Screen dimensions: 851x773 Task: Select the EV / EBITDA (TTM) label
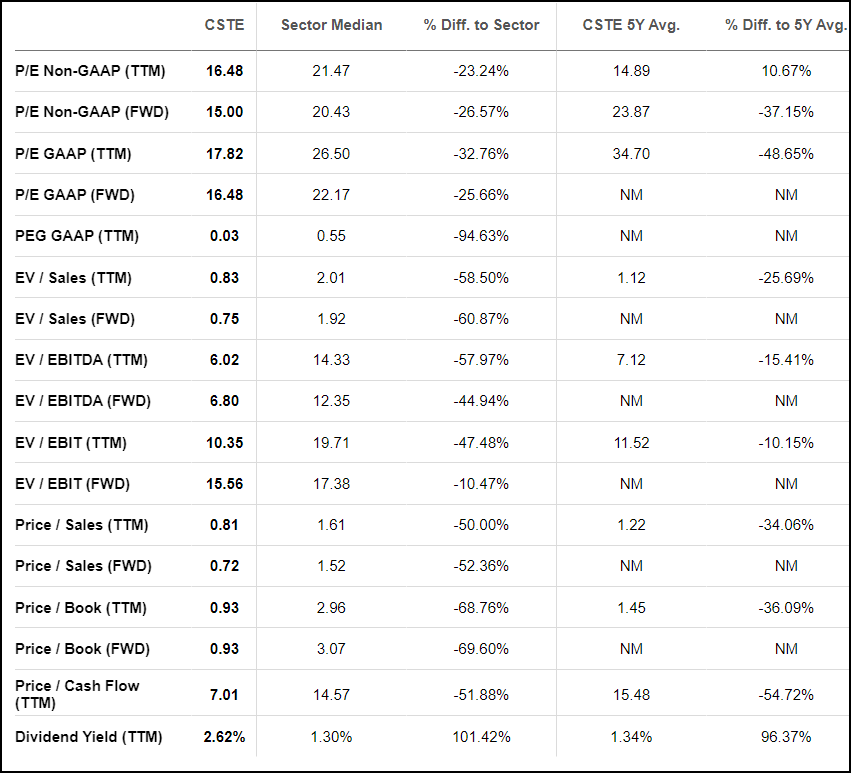click(81, 360)
